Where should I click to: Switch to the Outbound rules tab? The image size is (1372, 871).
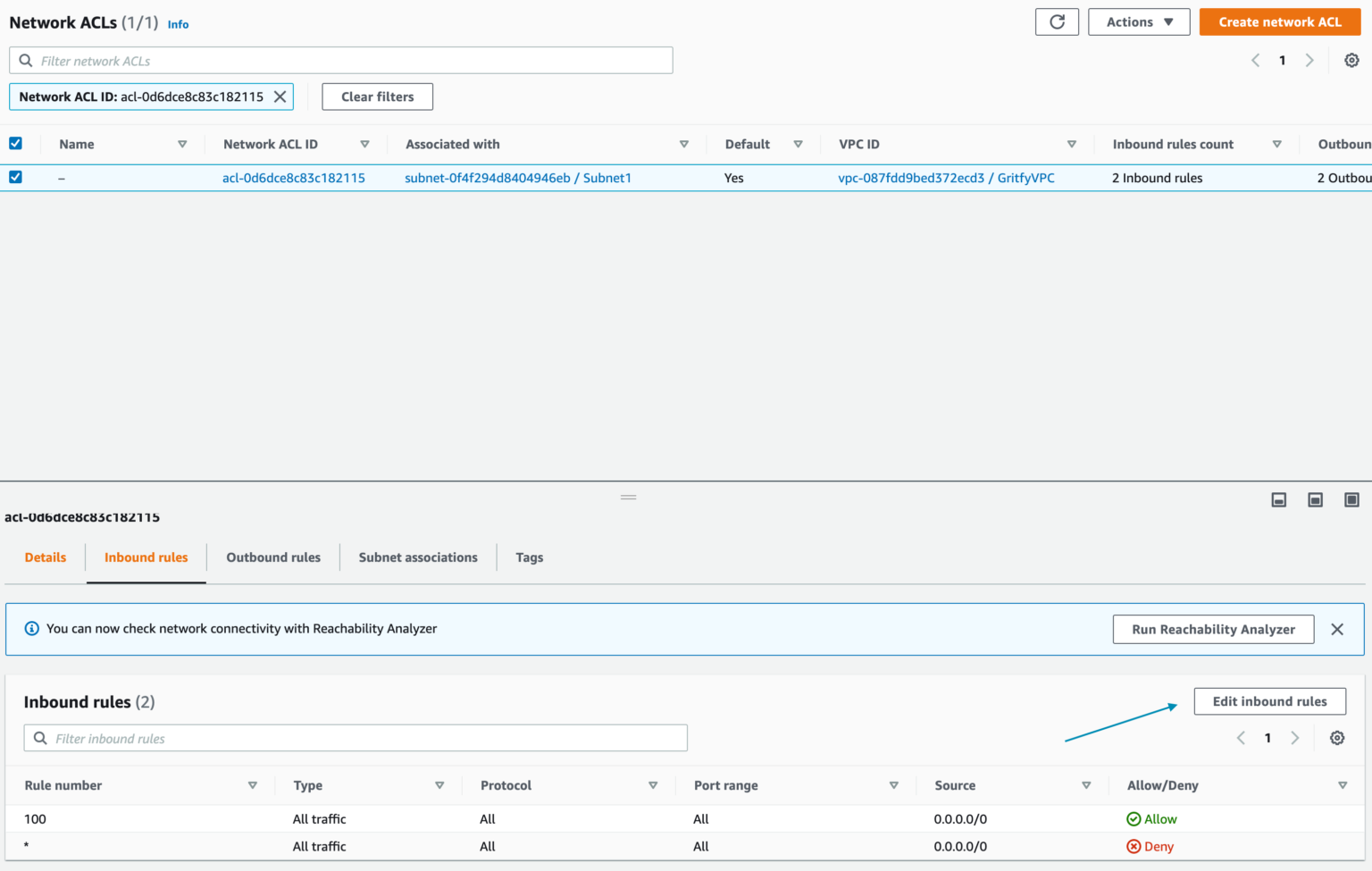(x=272, y=557)
